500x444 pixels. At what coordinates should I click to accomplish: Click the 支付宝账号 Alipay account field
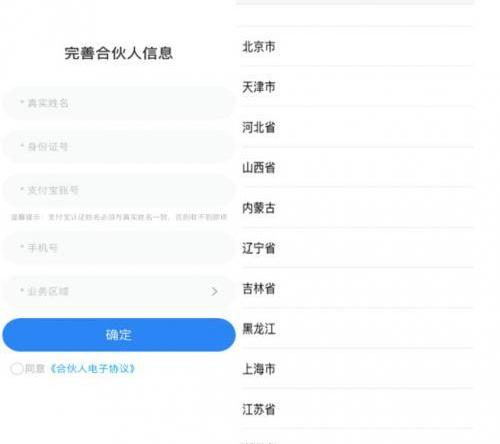(119, 190)
